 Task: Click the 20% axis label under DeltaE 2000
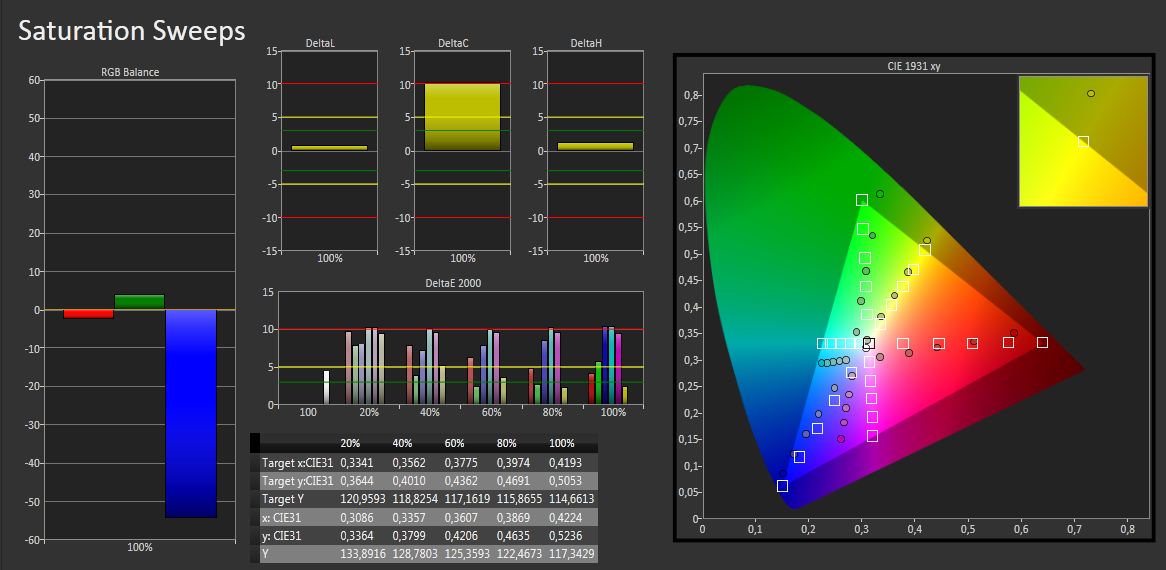point(369,412)
